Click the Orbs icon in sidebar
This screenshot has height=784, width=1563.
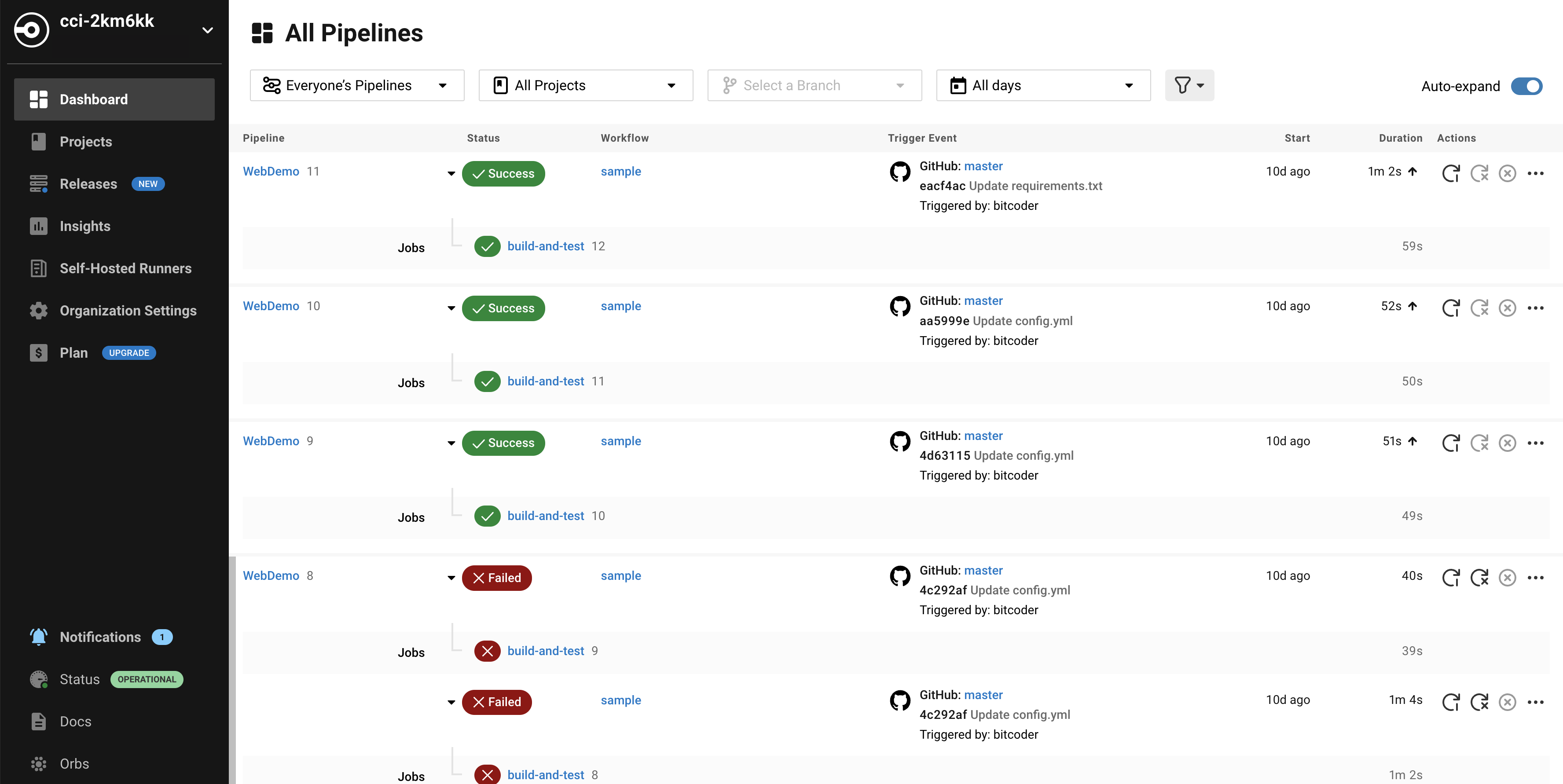38,764
